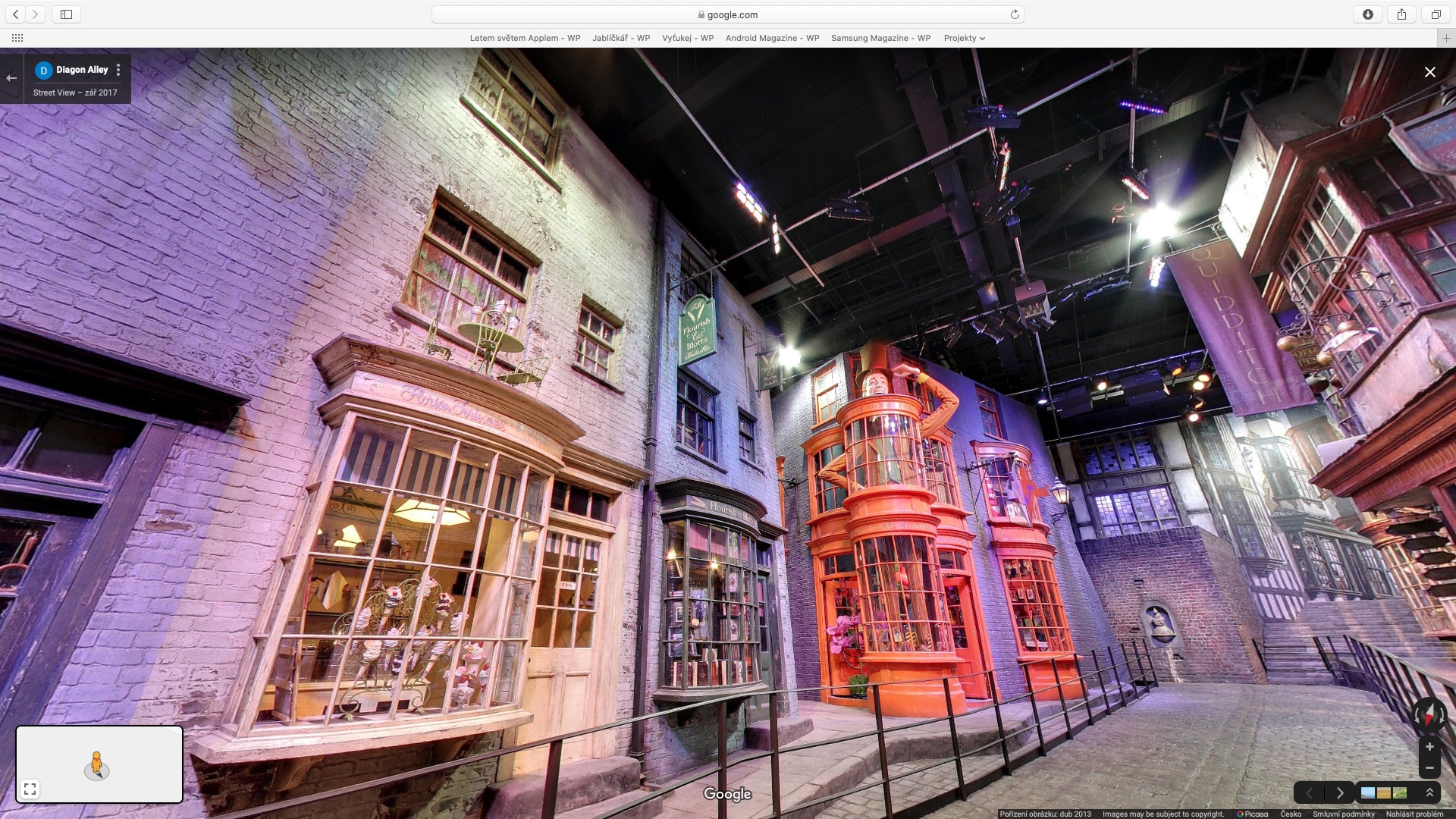Open the Samsung Magazine - WP bookmark

point(880,38)
